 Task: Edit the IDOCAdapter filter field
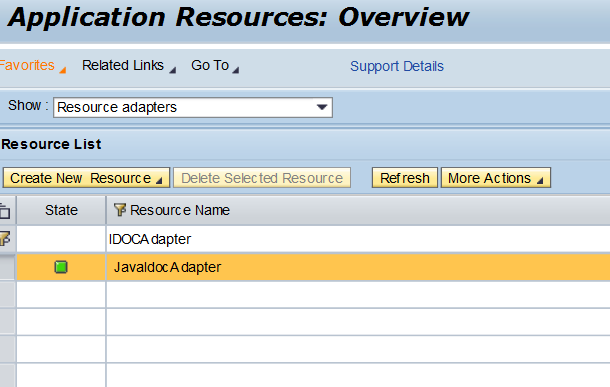[358, 239]
